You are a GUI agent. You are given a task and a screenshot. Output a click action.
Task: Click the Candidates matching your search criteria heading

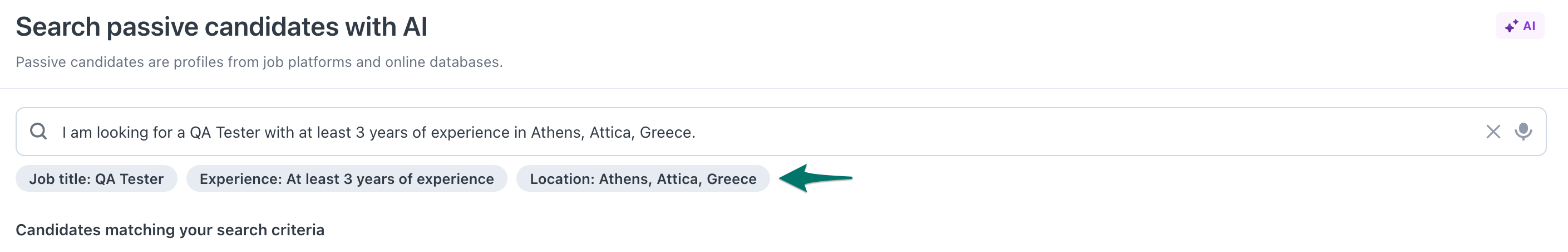[x=170, y=230]
